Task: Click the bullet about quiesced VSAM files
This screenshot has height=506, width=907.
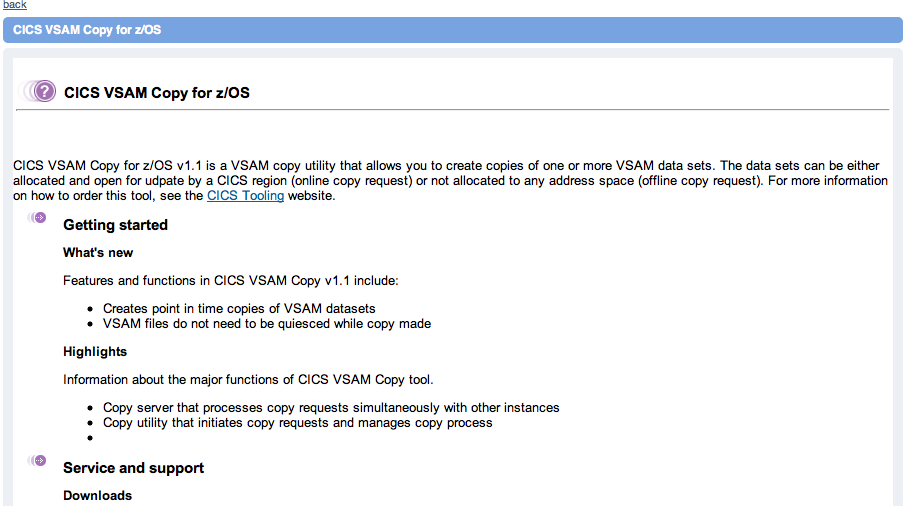Action: pos(267,324)
